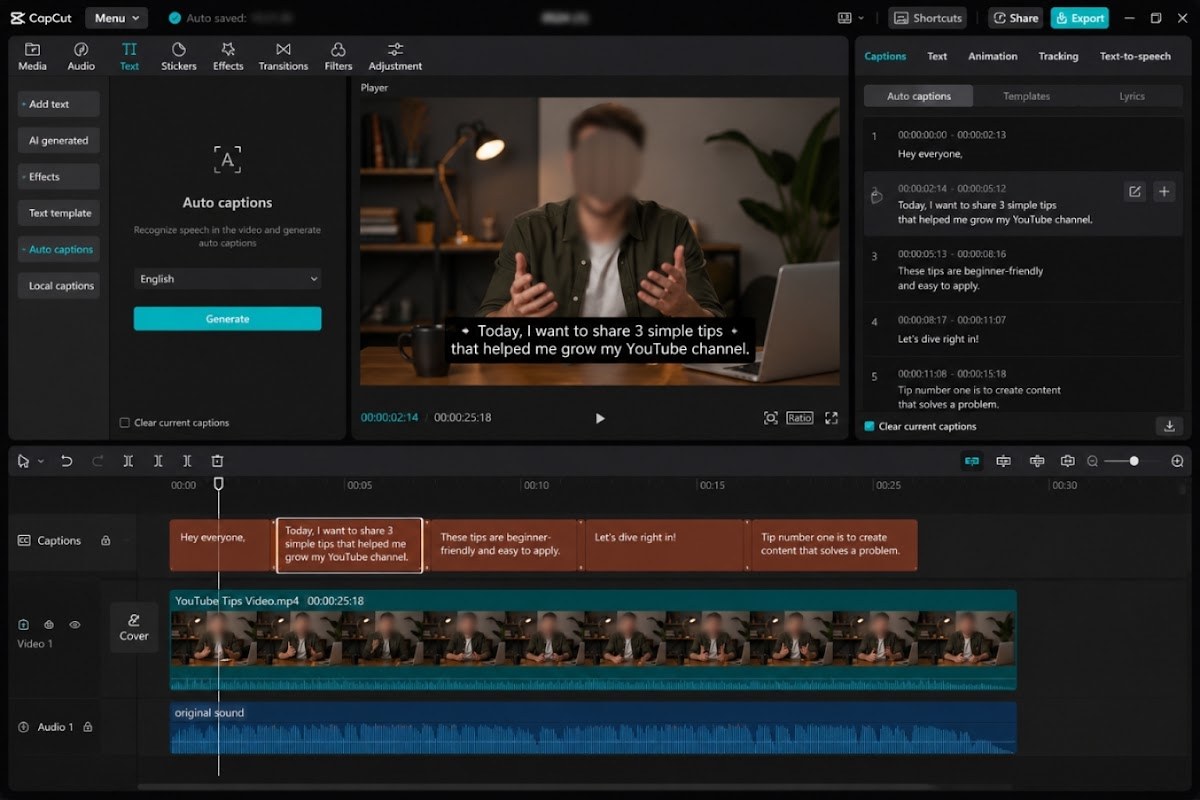
Task: Select the "Let's dive right in!" caption clip
Action: pos(665,545)
